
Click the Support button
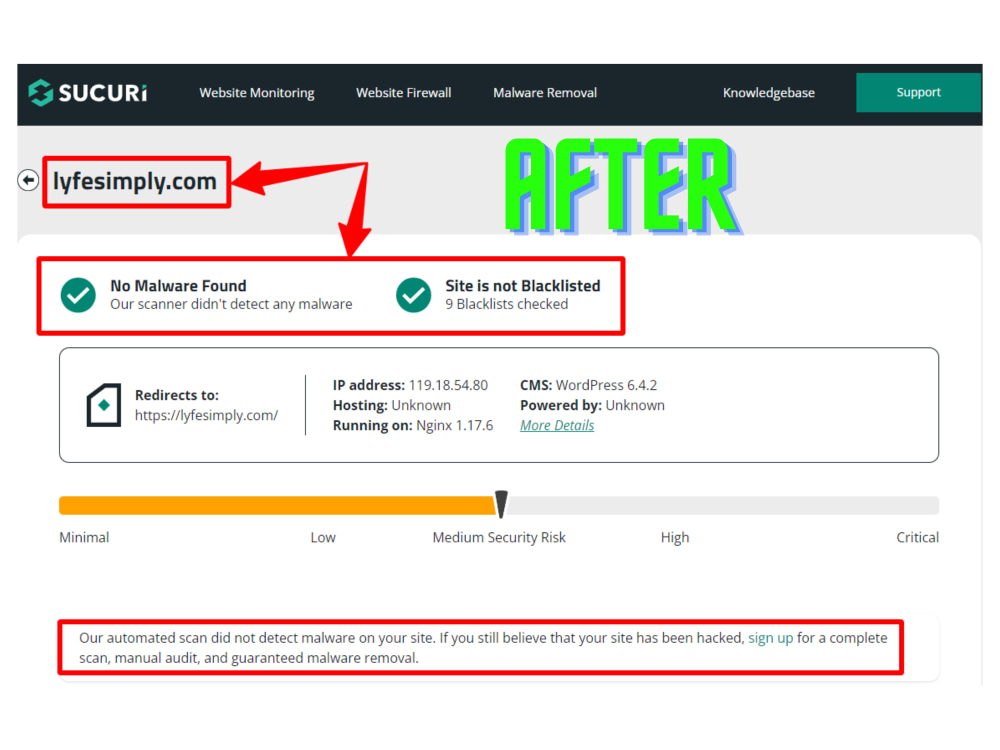click(918, 92)
